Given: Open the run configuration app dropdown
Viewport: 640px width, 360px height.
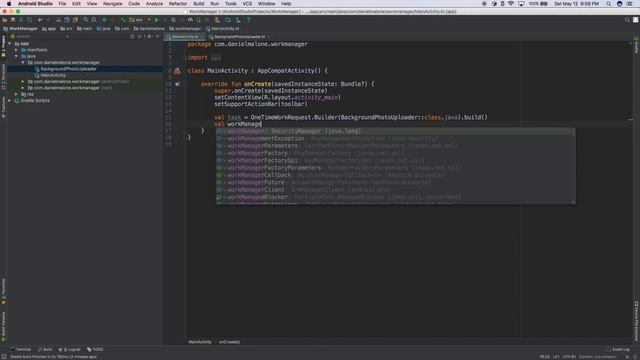Looking at the screenshot, I should (x=140, y=20).
